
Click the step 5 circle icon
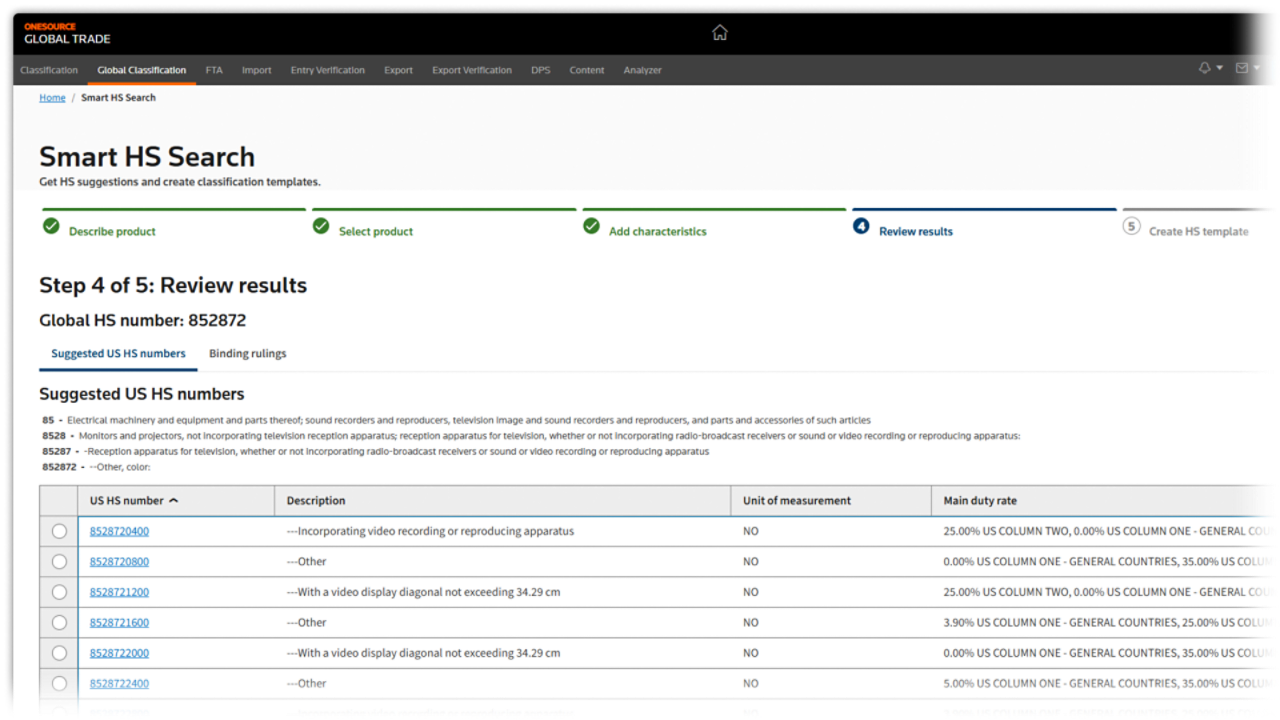pos(1131,227)
